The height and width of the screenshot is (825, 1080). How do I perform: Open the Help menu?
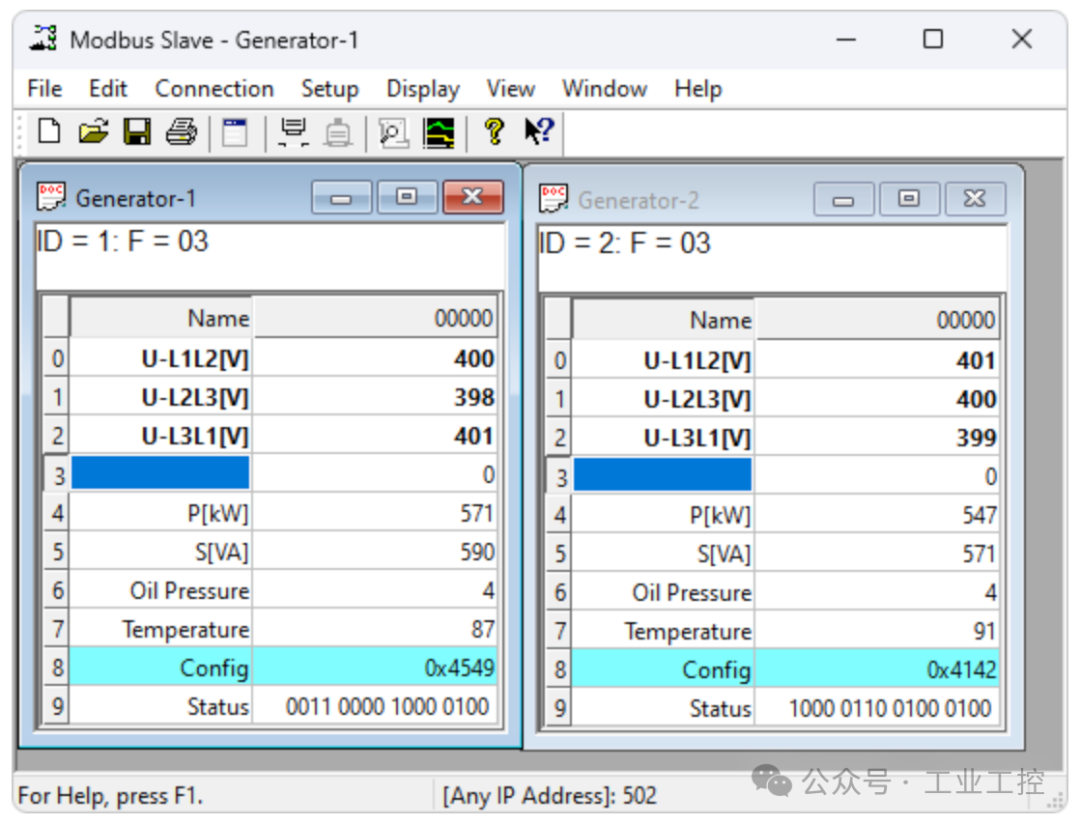[x=698, y=89]
